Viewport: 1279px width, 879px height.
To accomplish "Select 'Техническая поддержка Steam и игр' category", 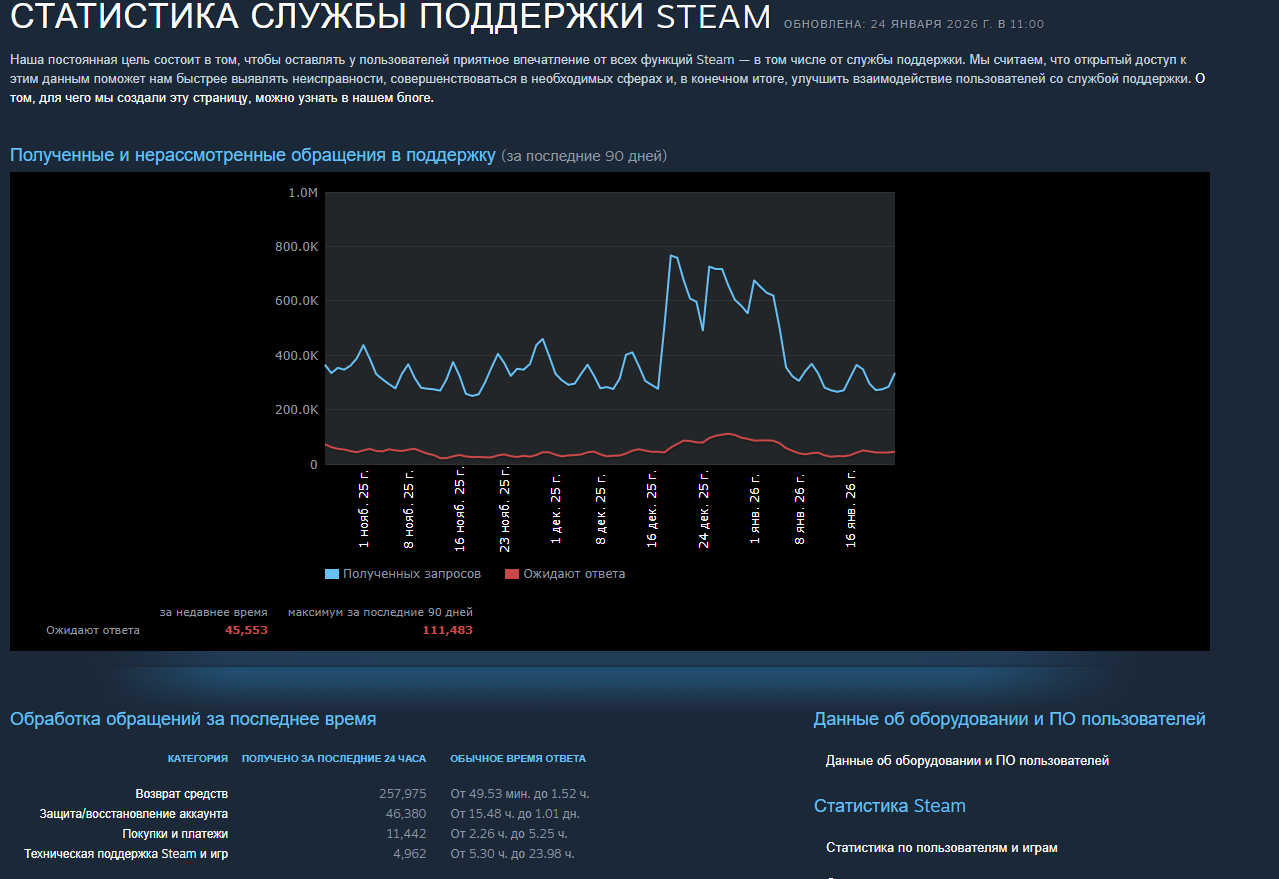I will [x=126, y=854].
